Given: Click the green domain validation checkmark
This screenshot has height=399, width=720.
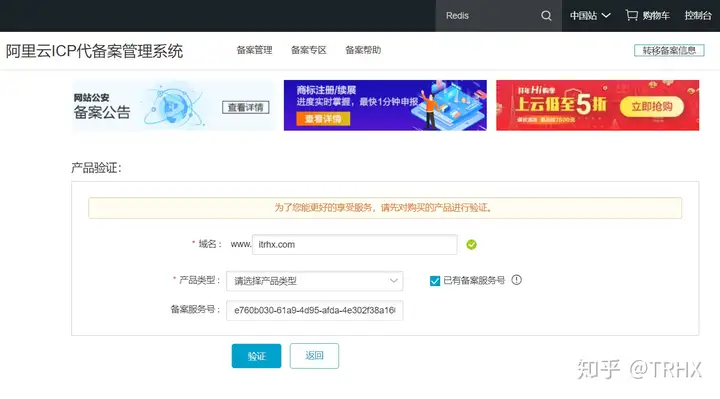Looking at the screenshot, I should point(472,245).
